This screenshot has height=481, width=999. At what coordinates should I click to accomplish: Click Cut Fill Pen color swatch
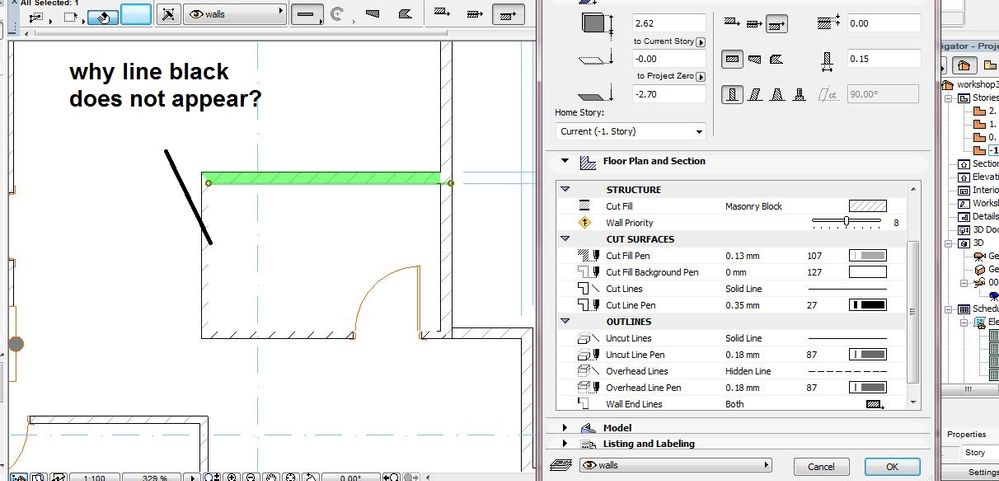[868, 255]
